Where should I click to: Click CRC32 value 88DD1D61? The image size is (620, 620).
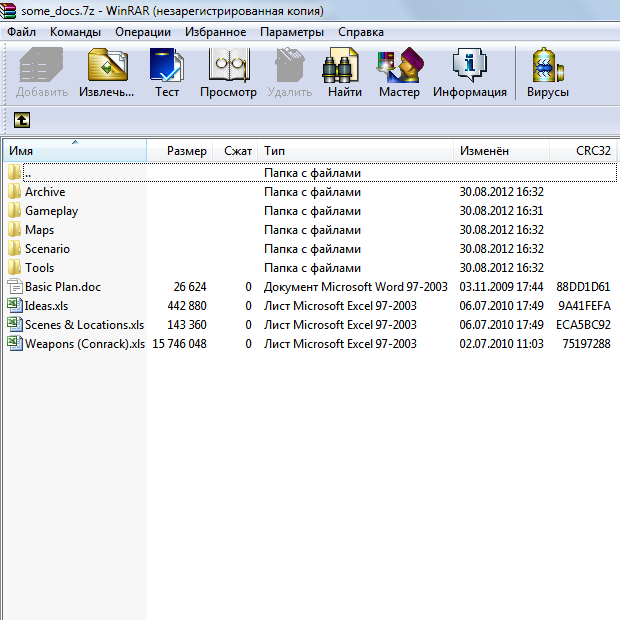[x=583, y=287]
